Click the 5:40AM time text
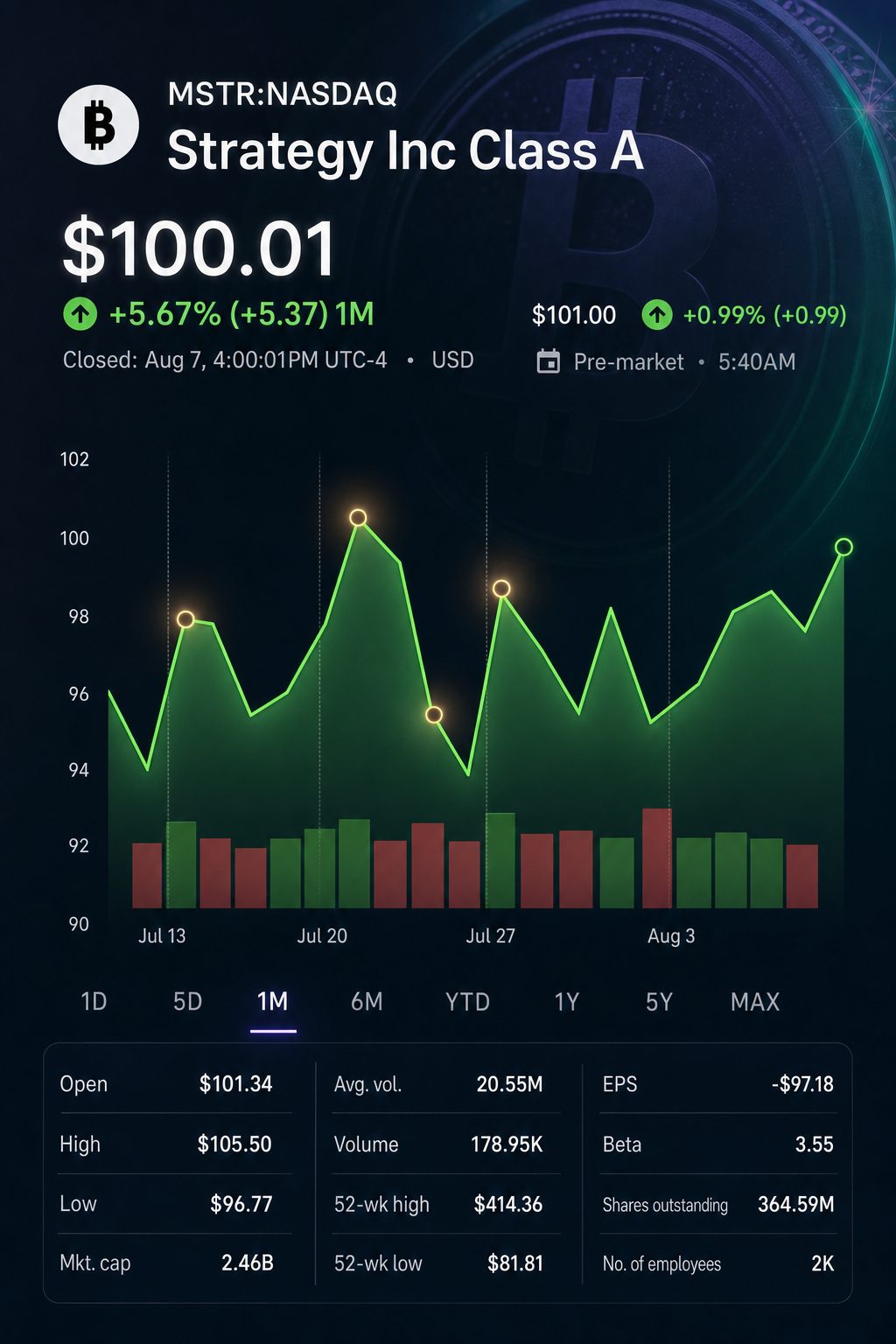 point(757,362)
